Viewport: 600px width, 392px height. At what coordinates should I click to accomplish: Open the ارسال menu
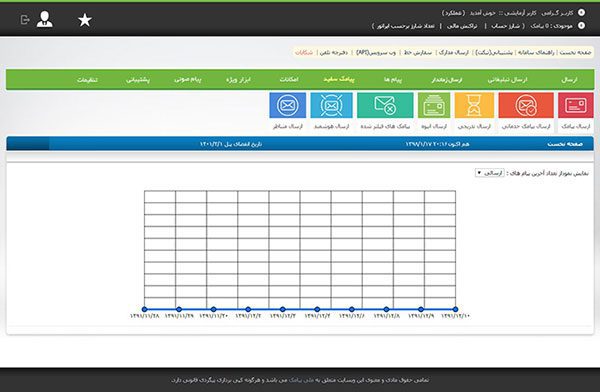coord(569,80)
